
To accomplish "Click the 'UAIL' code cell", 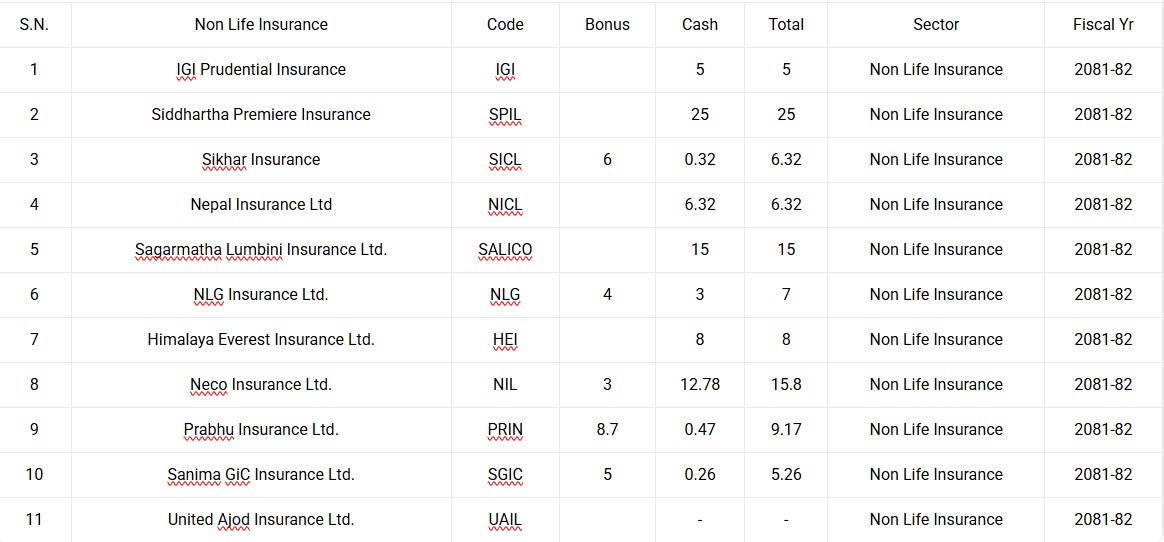I will point(505,519).
